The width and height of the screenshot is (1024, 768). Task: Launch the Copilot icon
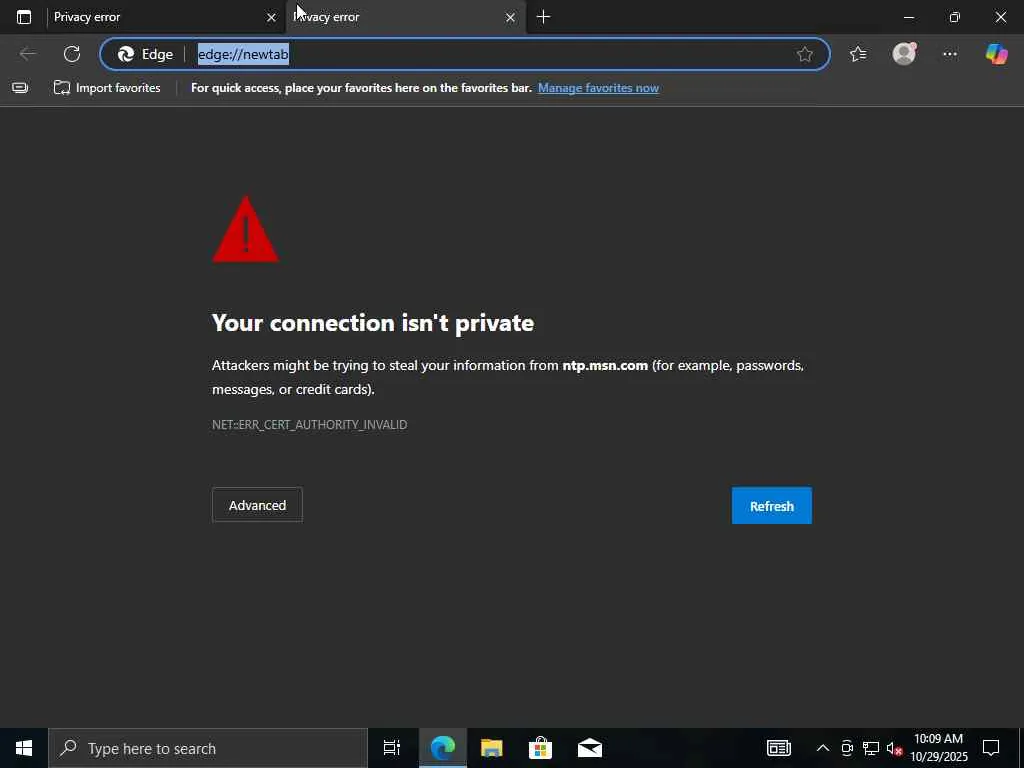997,54
